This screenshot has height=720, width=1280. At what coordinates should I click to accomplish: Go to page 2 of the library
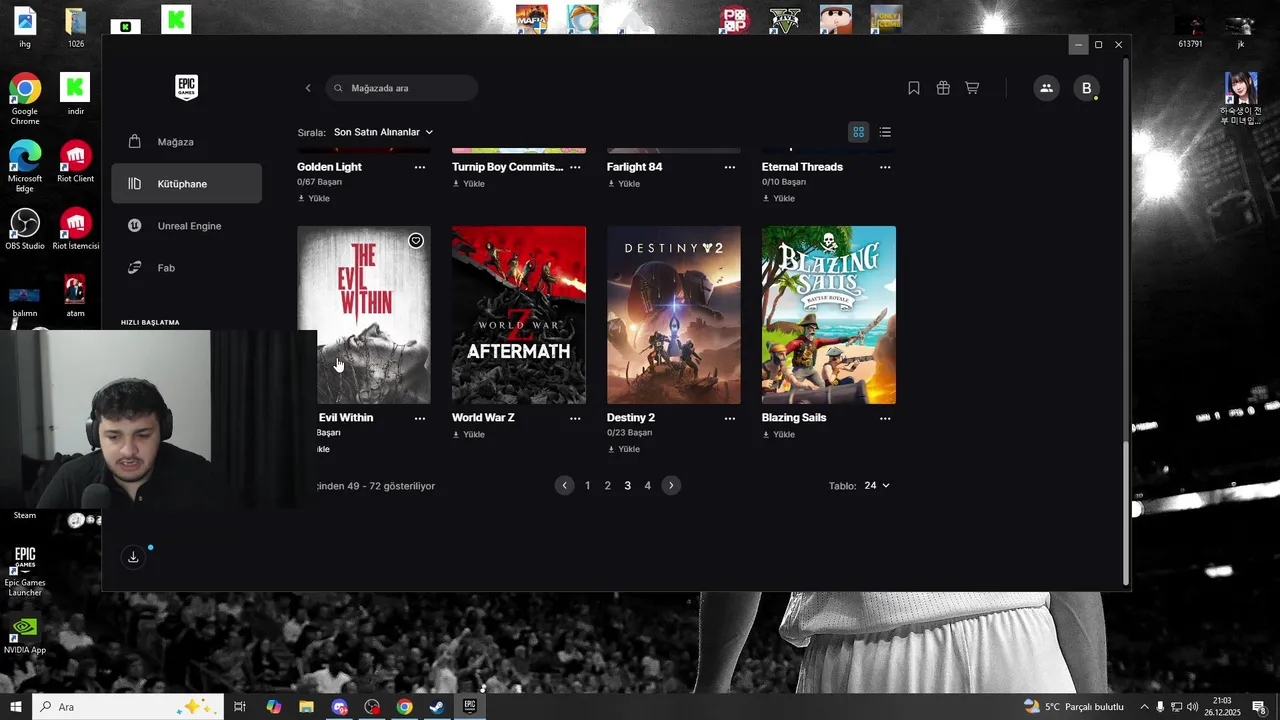coord(607,486)
